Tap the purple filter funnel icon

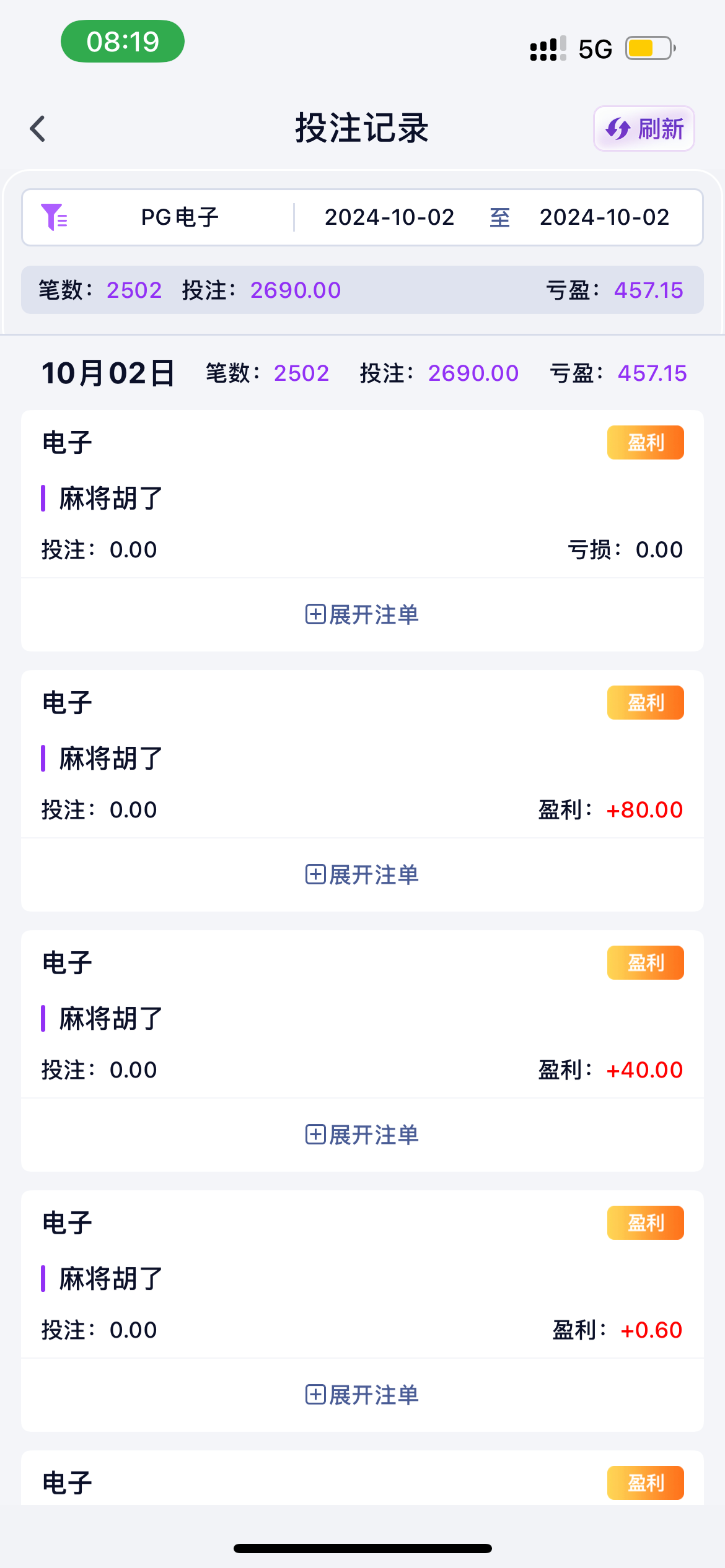pos(54,217)
